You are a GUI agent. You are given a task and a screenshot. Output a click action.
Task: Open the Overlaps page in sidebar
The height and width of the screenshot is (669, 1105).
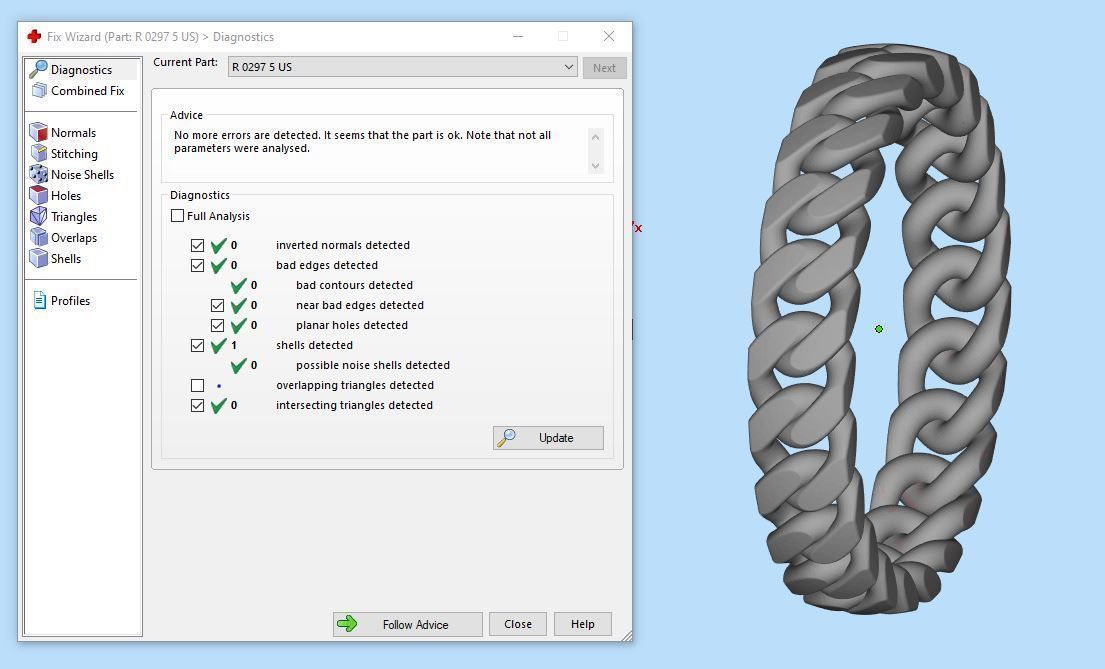[x=74, y=238]
